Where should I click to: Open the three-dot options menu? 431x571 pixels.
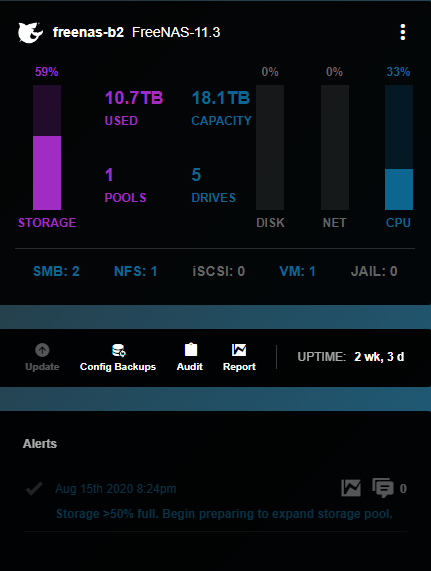(x=403, y=32)
